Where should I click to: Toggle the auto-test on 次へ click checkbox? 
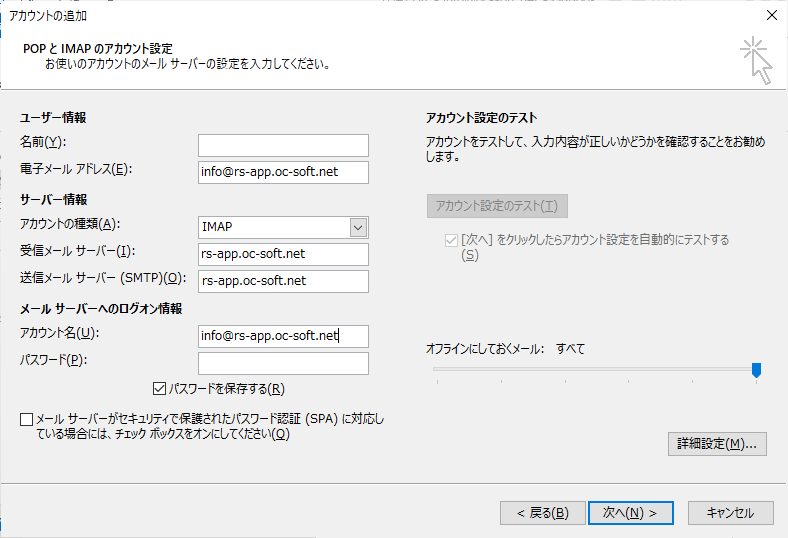pyautogui.click(x=451, y=240)
